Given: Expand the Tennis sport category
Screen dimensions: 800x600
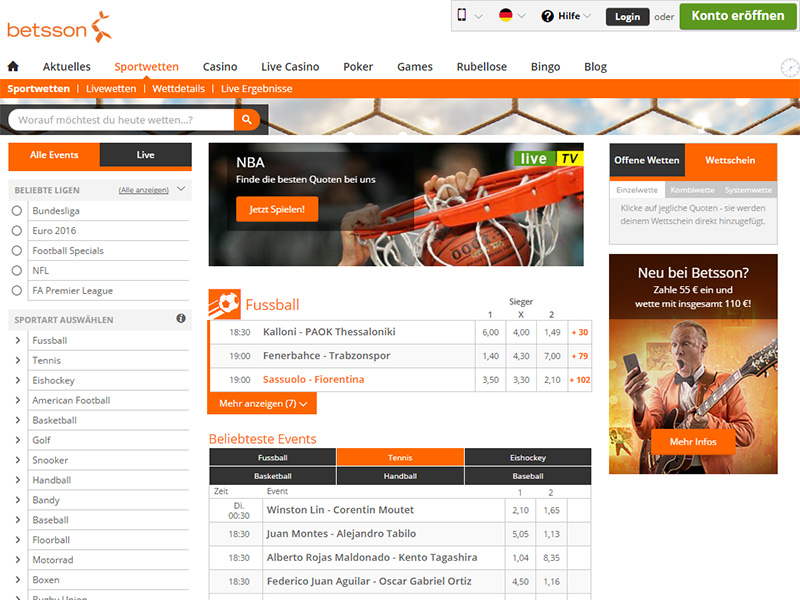Looking at the screenshot, I should [18, 360].
